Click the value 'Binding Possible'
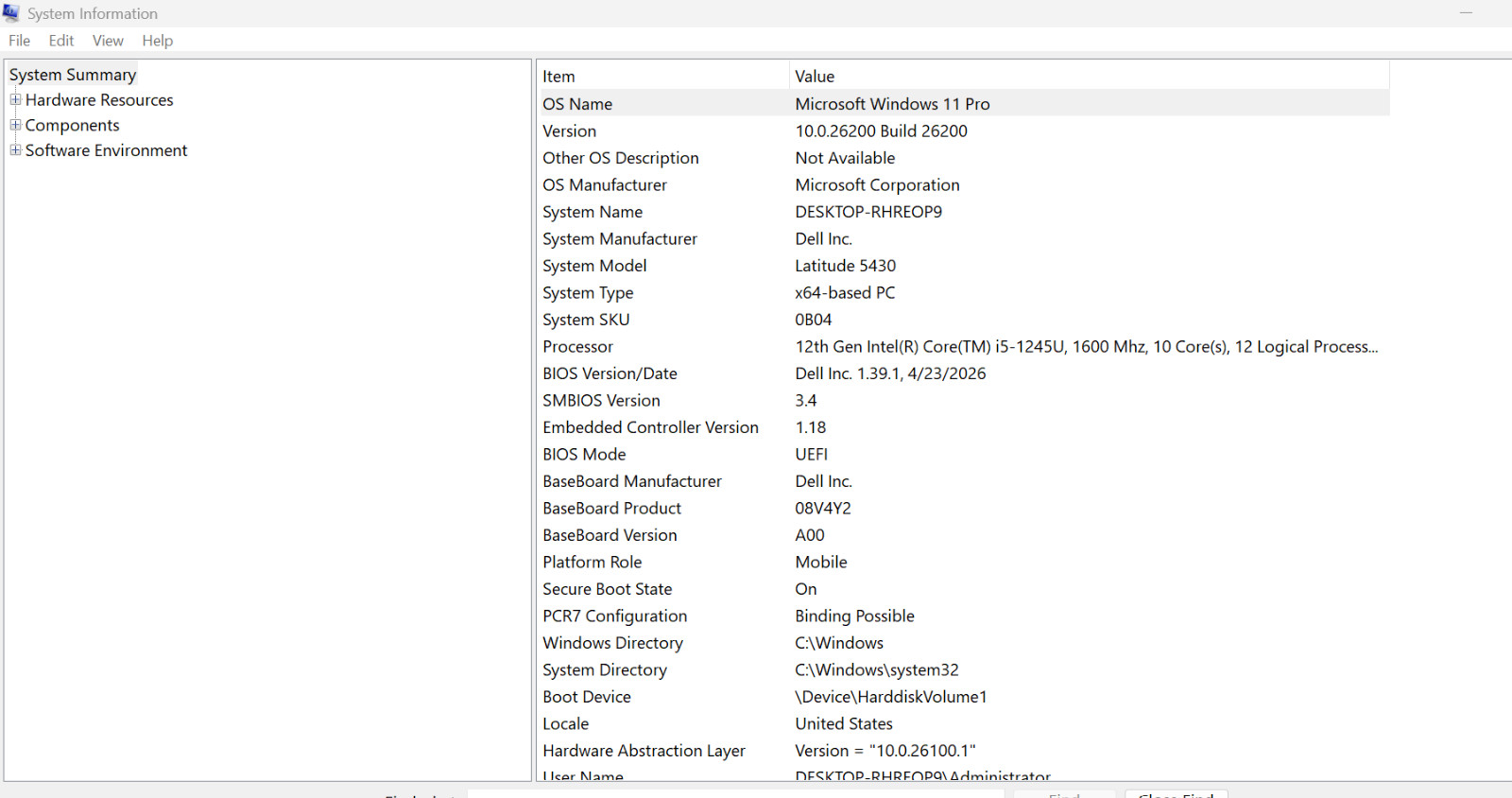The image size is (1512, 798). click(854, 616)
